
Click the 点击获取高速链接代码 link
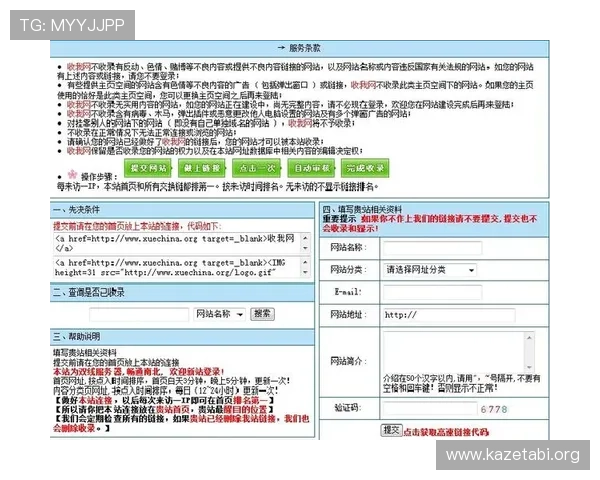click(446, 432)
